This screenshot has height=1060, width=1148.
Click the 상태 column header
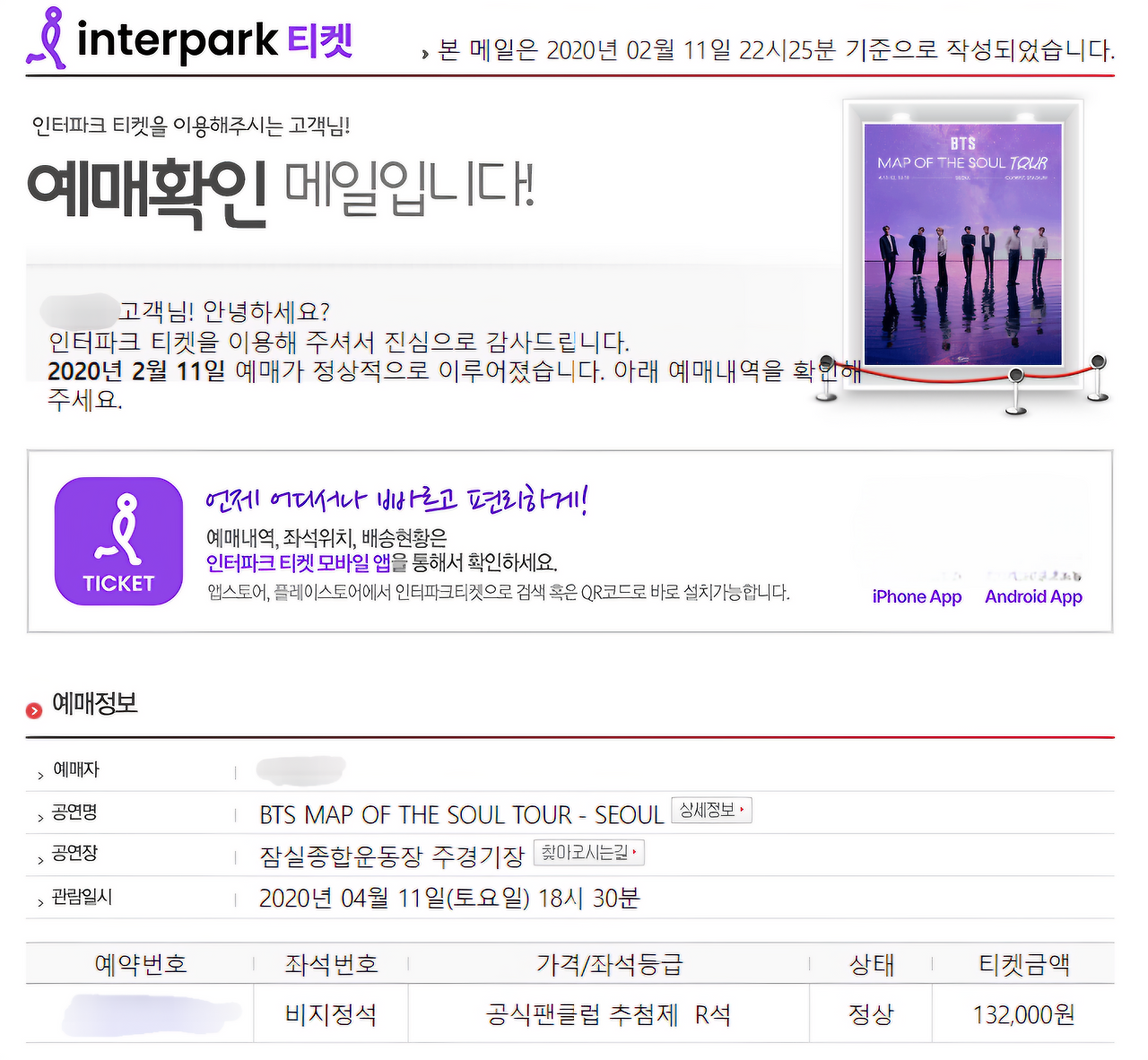click(x=872, y=965)
